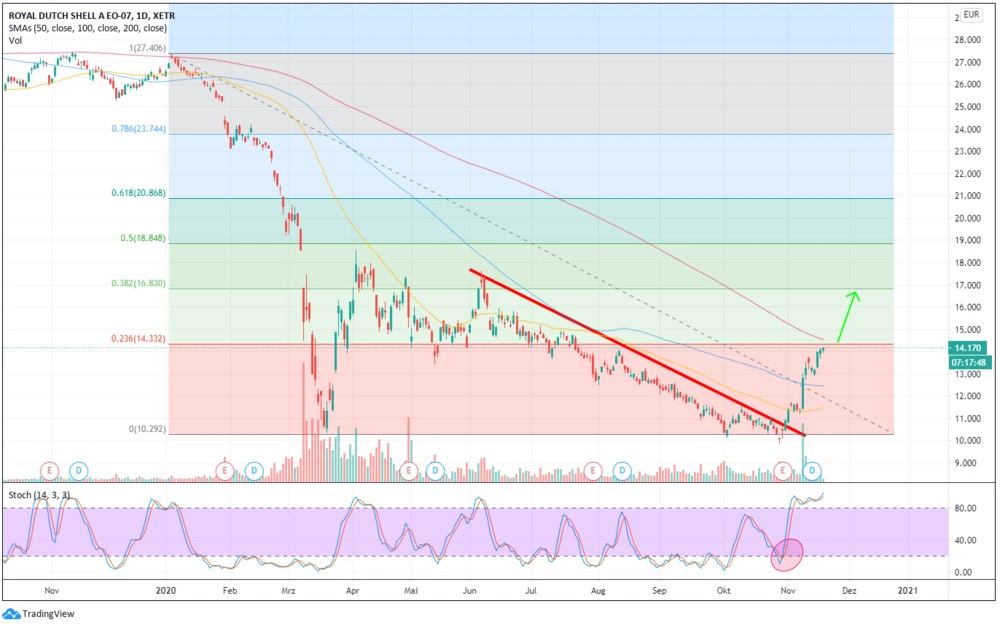Viewport: 1000px width, 625px height.
Task: Click the Dez label on the time axis
Action: pyautogui.click(x=849, y=591)
